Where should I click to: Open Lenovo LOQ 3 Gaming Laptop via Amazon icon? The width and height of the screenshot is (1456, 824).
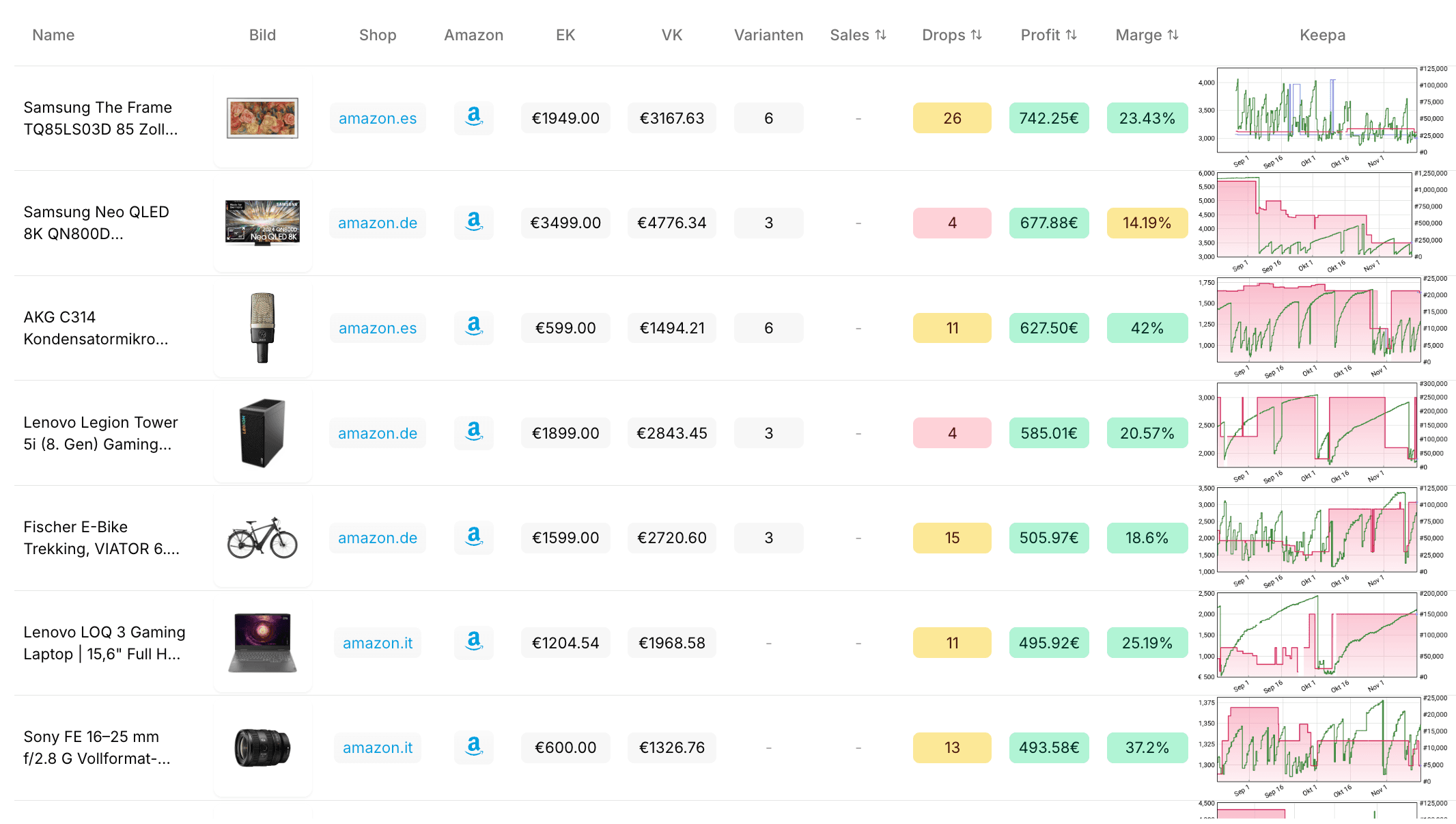tap(474, 642)
